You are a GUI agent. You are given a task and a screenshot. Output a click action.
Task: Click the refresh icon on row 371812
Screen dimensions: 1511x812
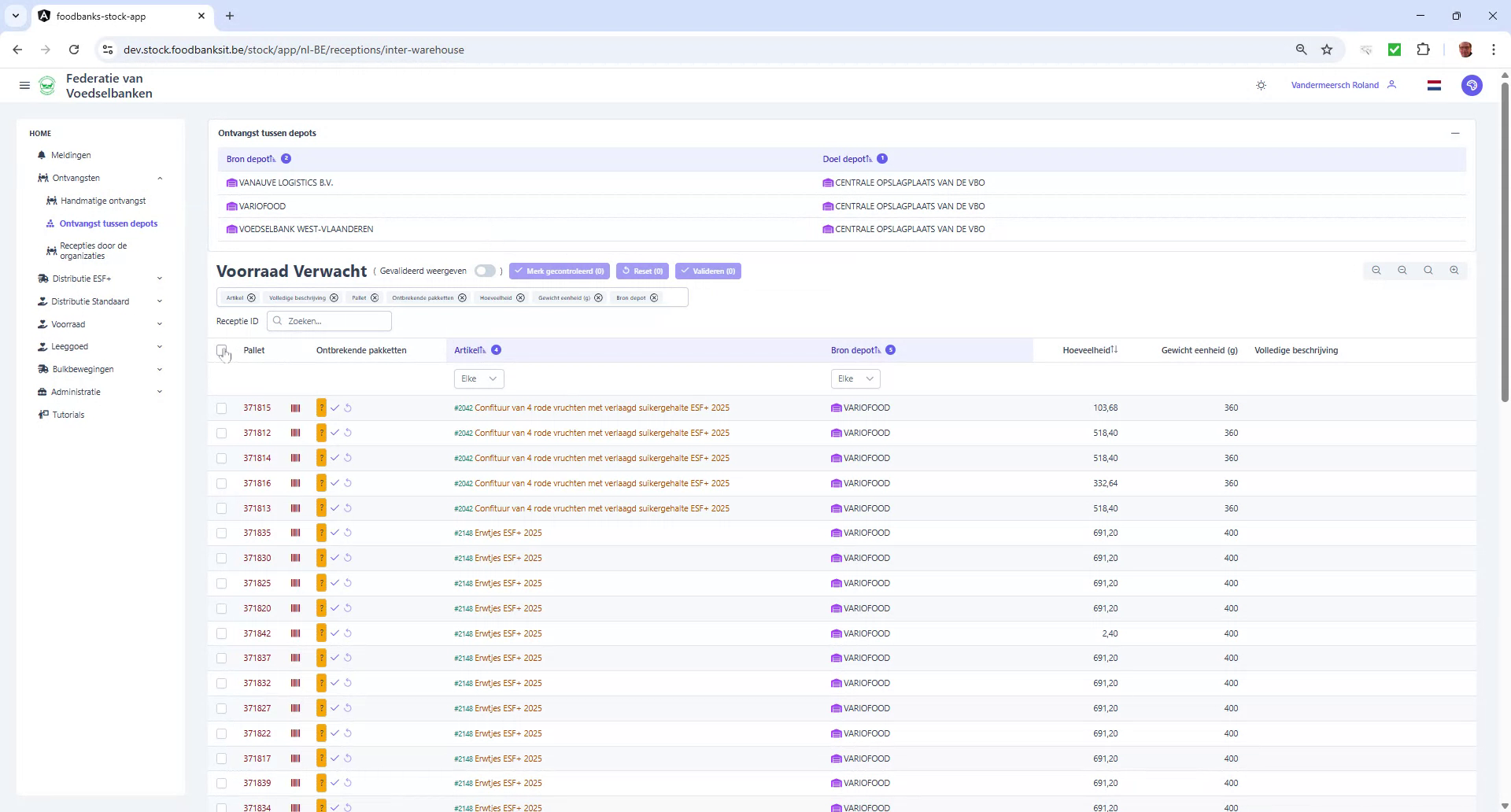click(x=348, y=433)
